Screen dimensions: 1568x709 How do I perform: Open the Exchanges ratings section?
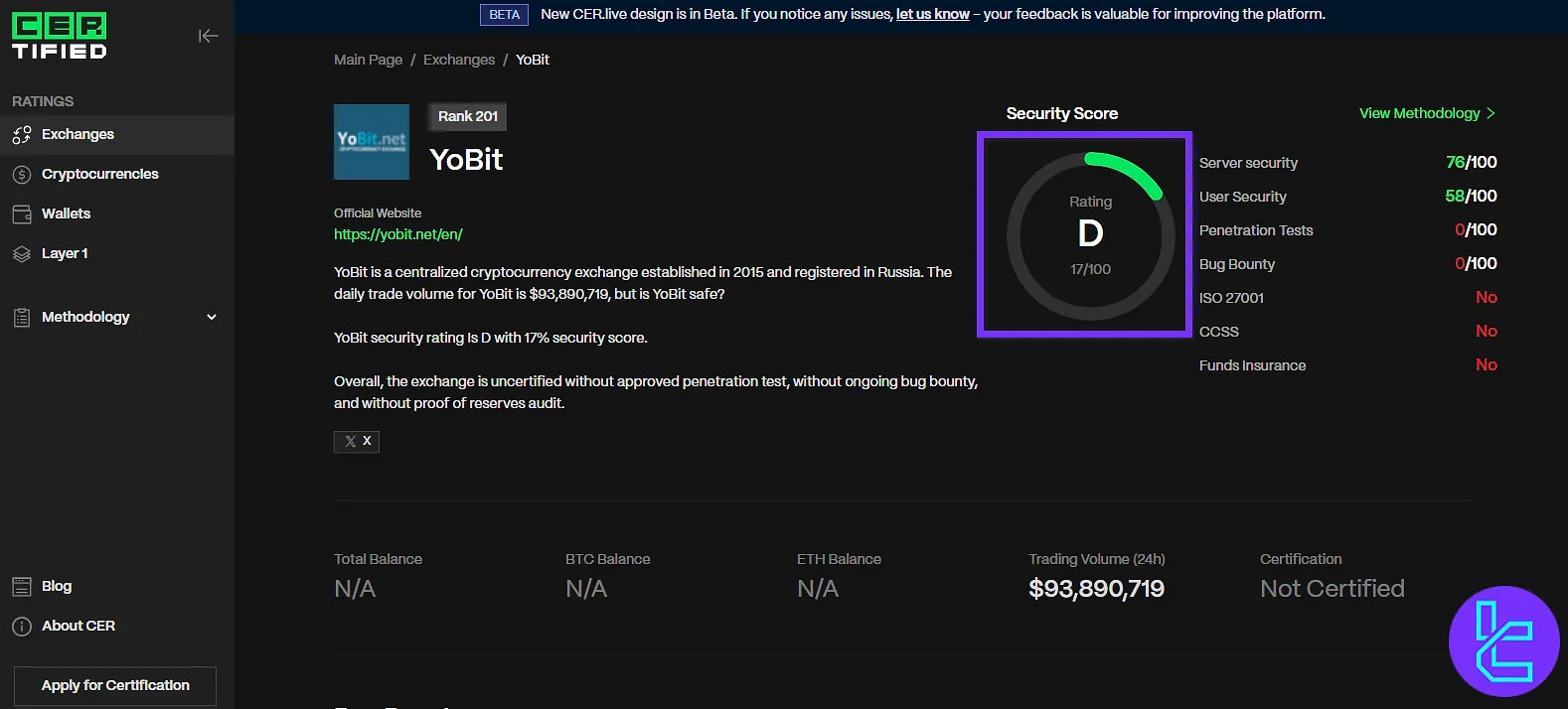pyautogui.click(x=117, y=135)
